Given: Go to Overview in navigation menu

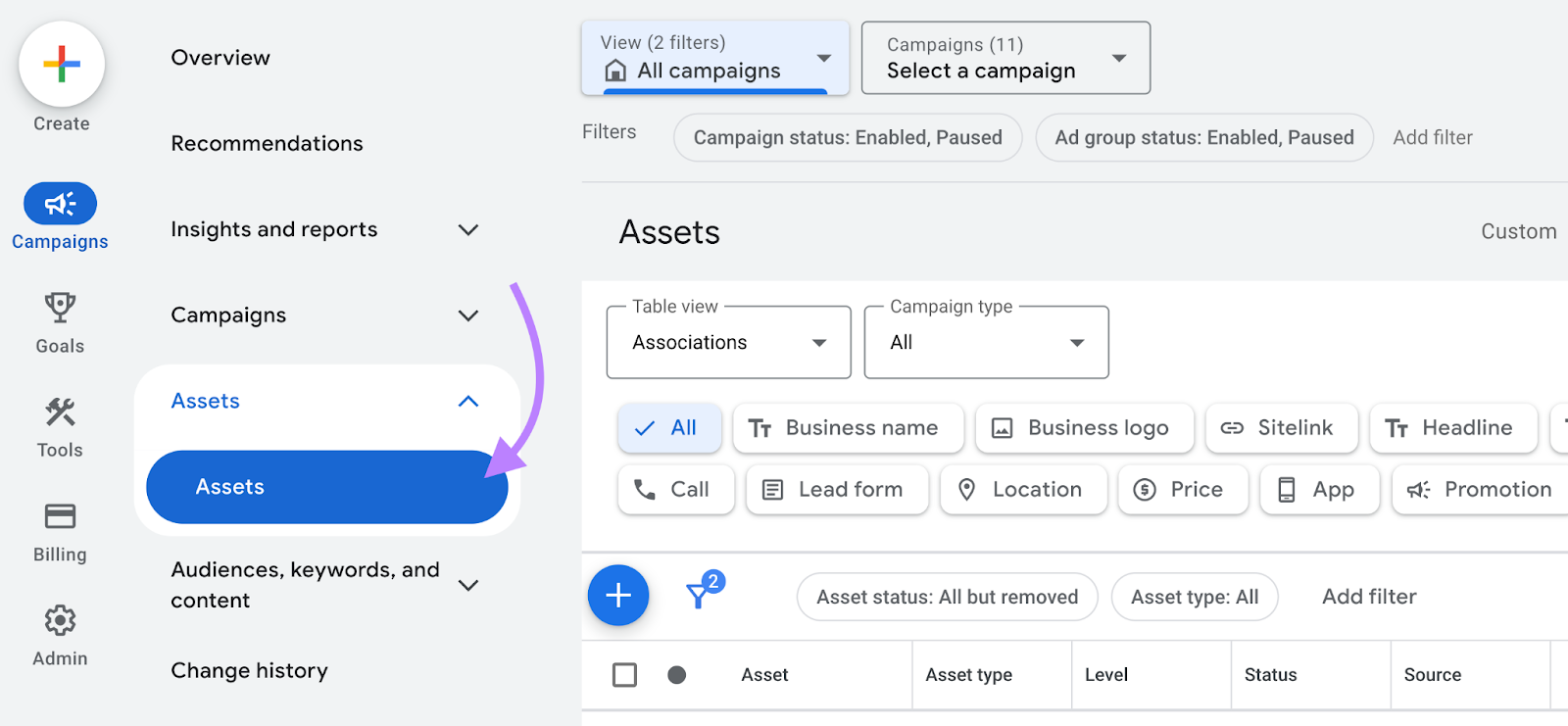Looking at the screenshot, I should click(x=220, y=58).
